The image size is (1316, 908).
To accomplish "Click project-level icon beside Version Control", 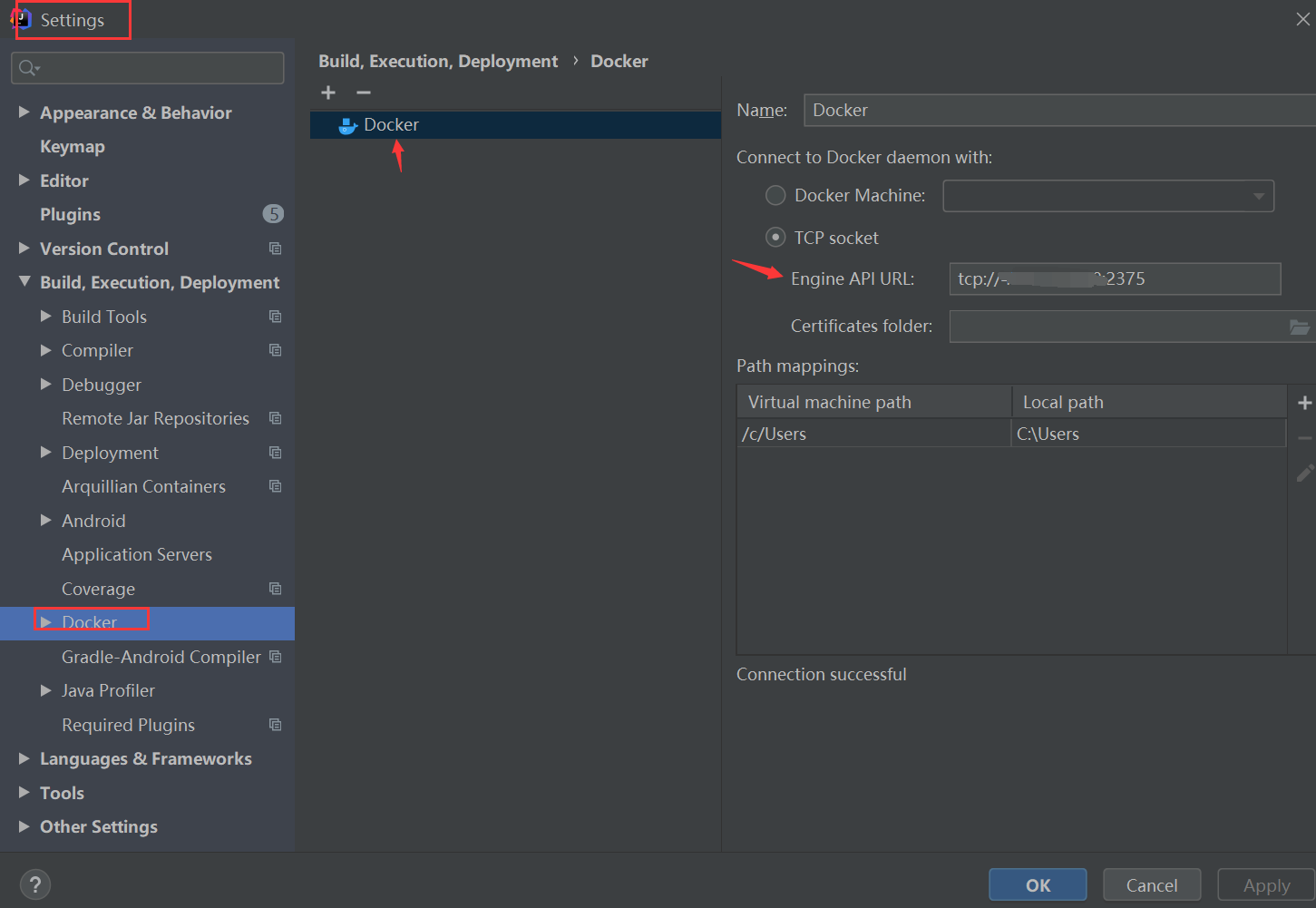I will coord(276,249).
